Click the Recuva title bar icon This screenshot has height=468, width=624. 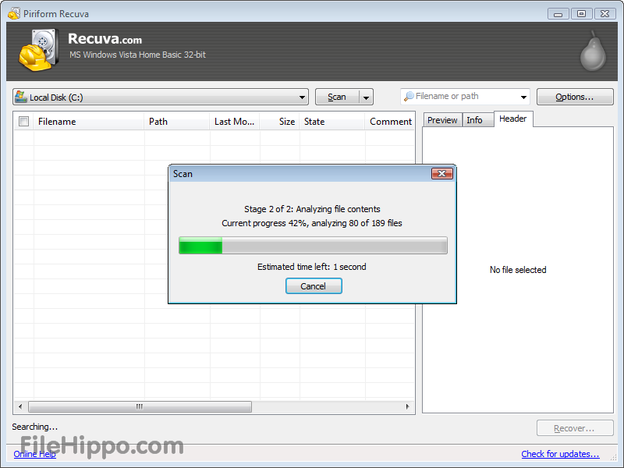tap(14, 14)
